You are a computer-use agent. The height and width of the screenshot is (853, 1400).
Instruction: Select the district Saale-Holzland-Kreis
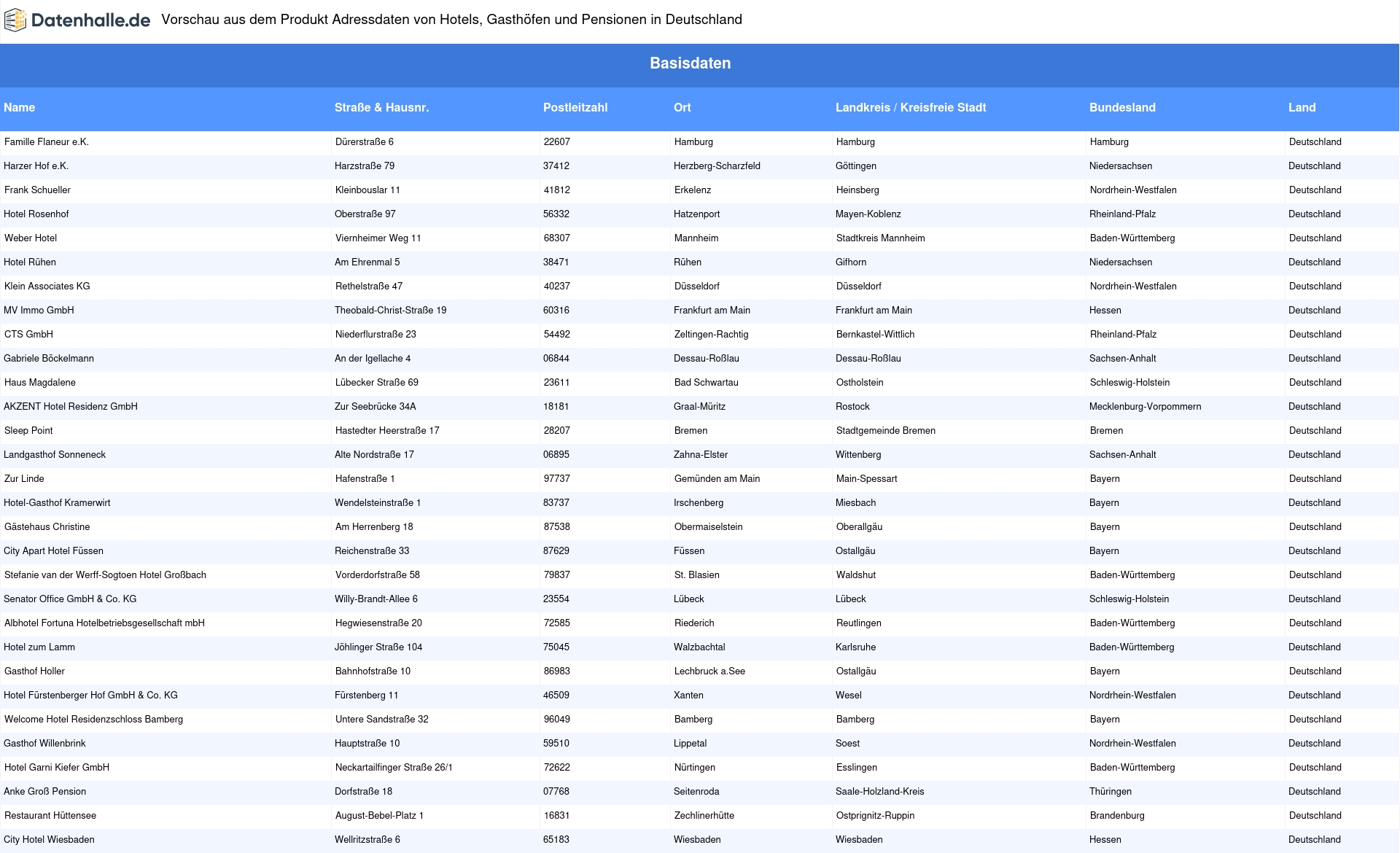click(879, 792)
